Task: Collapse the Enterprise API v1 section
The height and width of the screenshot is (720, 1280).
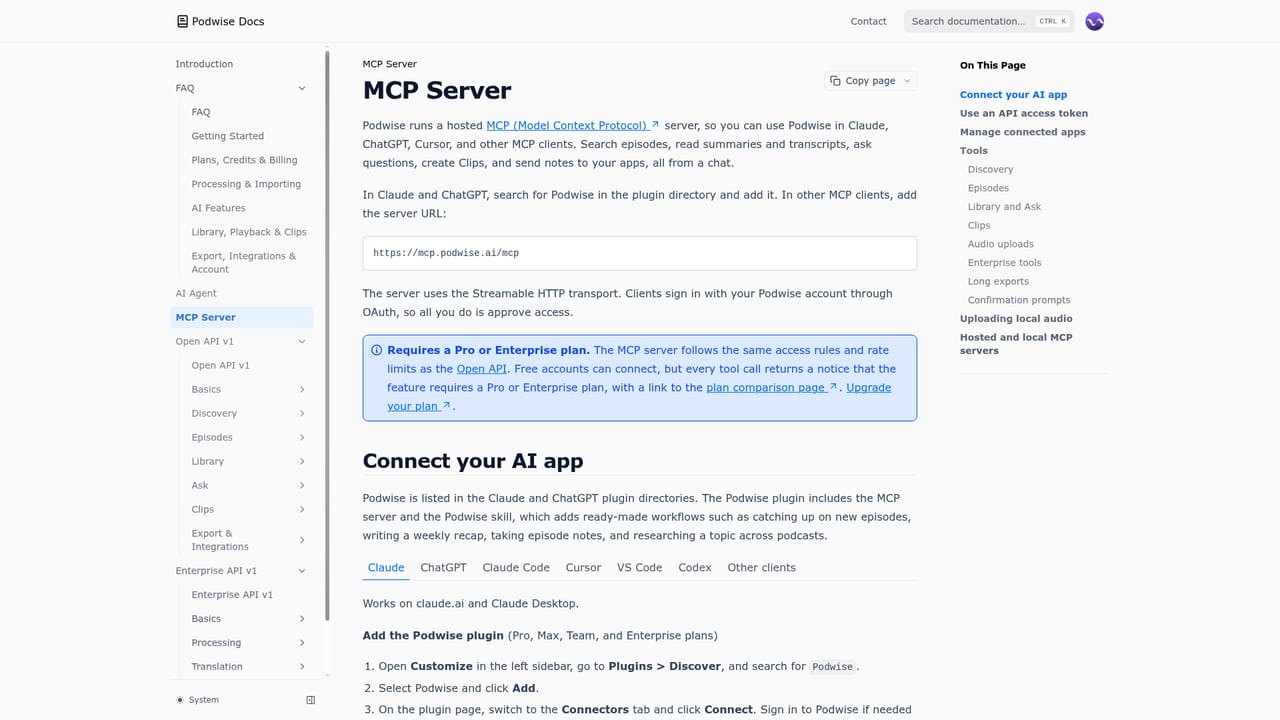Action: 302,571
